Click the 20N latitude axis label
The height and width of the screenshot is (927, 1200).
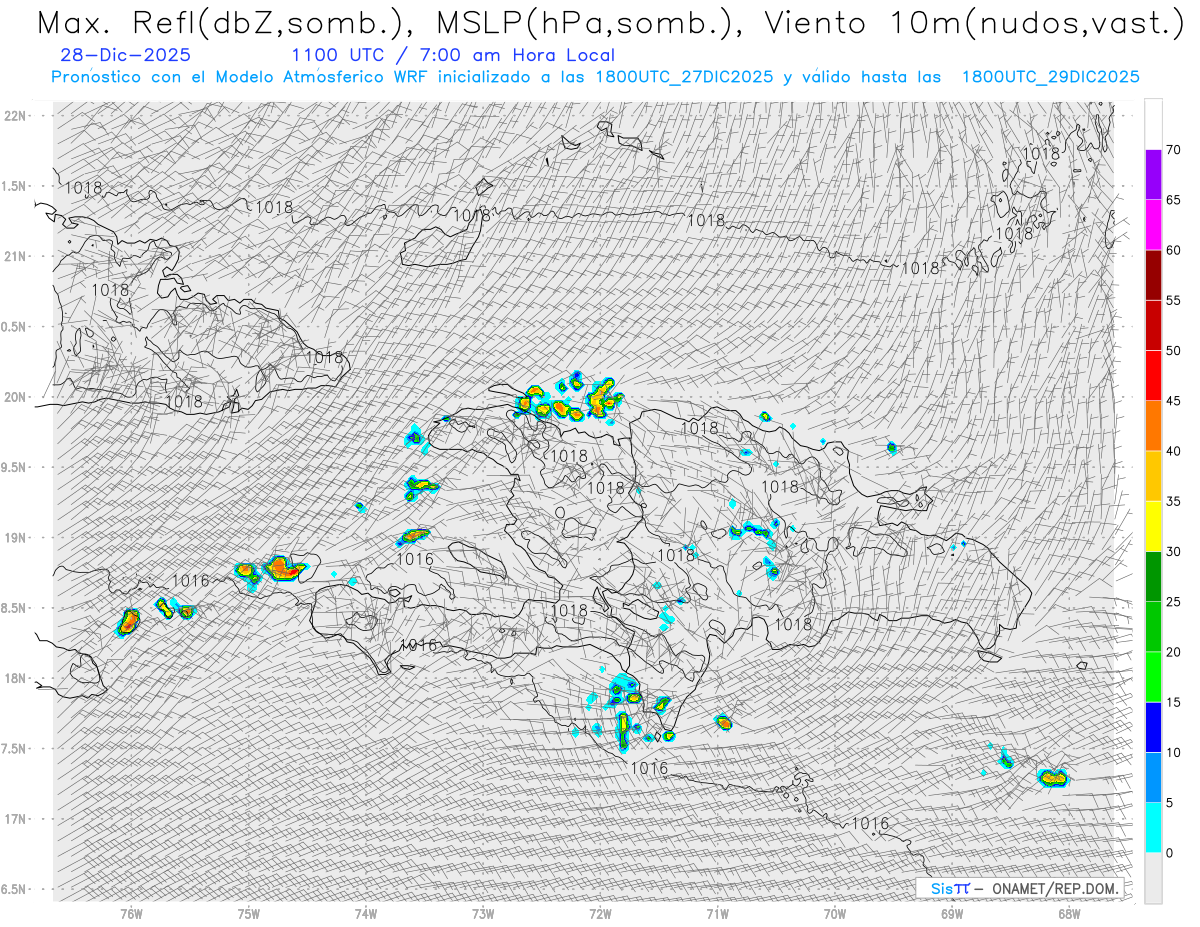tap(17, 397)
